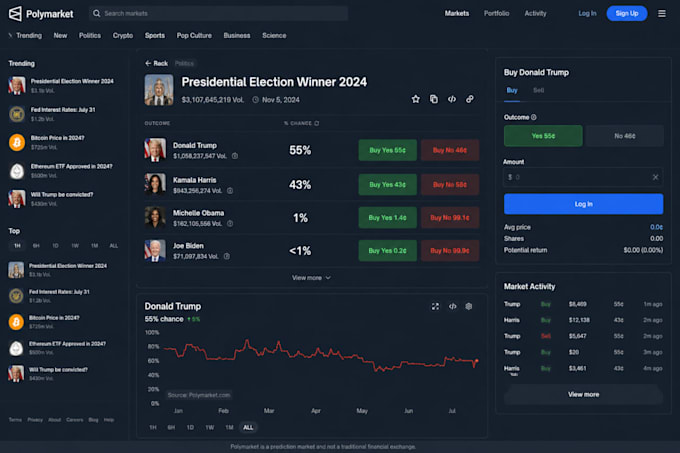This screenshot has height=453, width=680.
Task: Set chart range to 1W
Action: (210, 427)
